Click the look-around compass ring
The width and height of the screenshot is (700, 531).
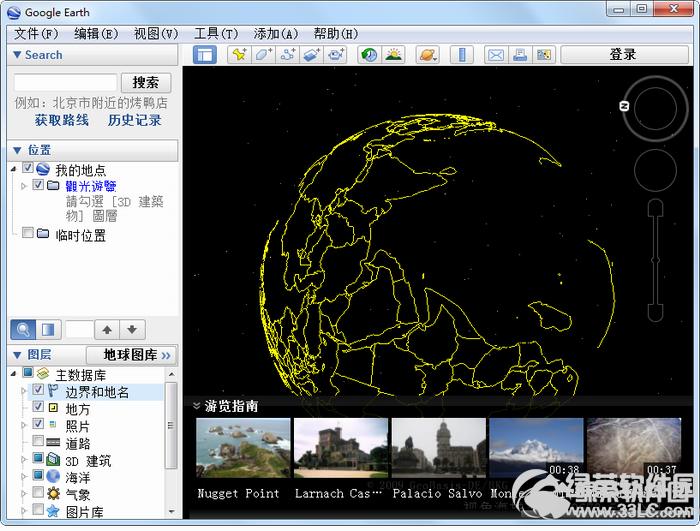(x=655, y=109)
